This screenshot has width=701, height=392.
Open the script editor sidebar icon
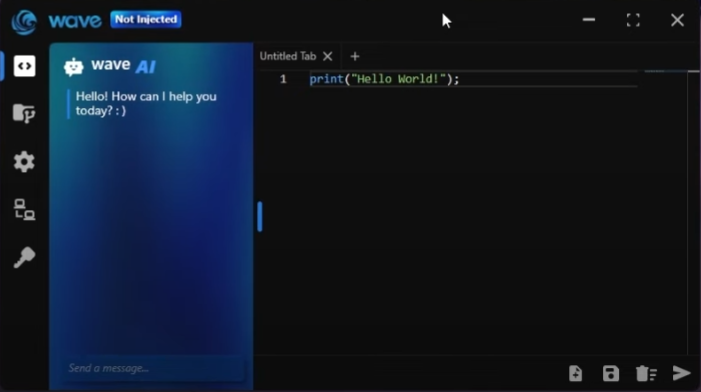click(24, 66)
